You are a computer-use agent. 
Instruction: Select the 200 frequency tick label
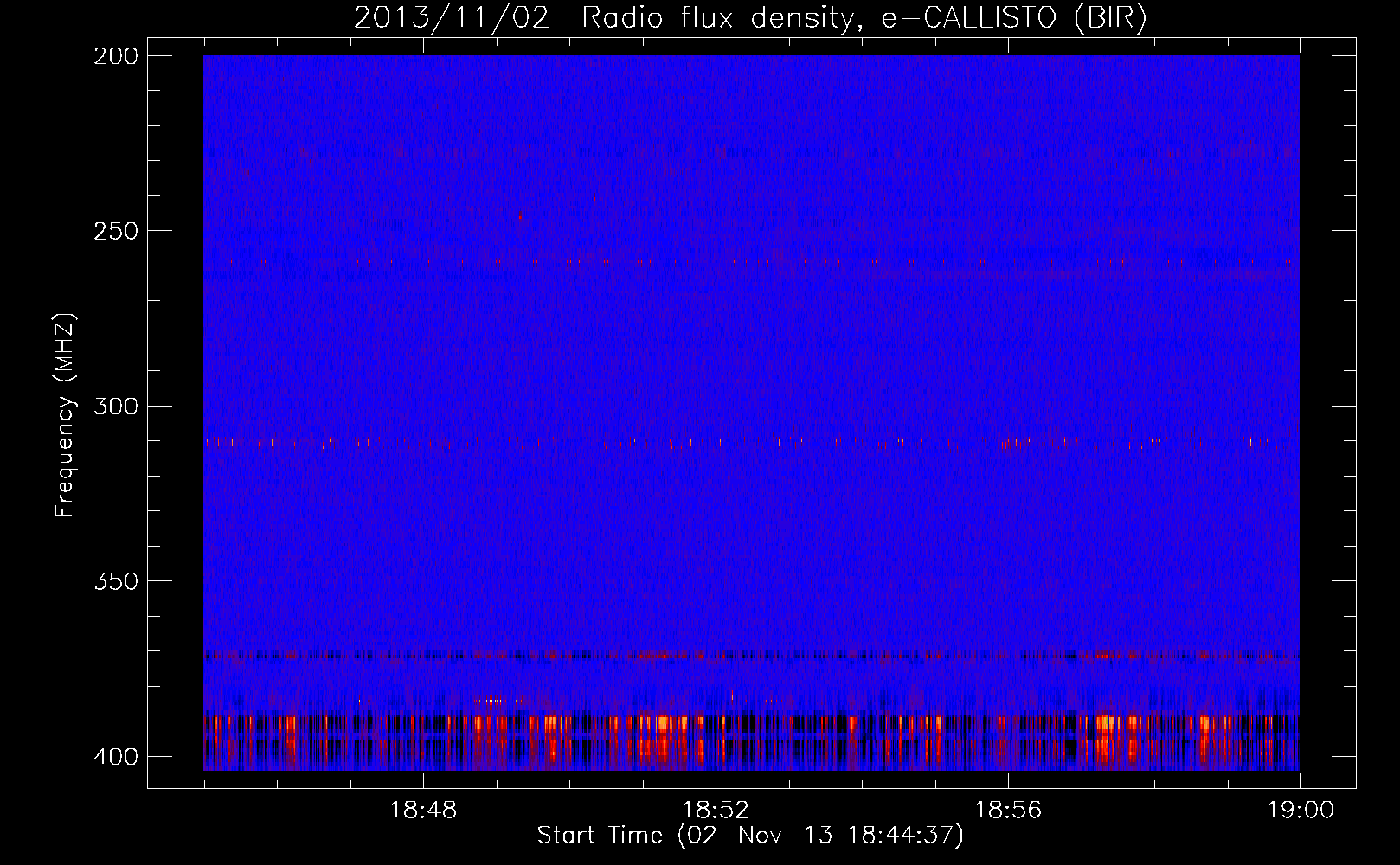pyautogui.click(x=115, y=56)
